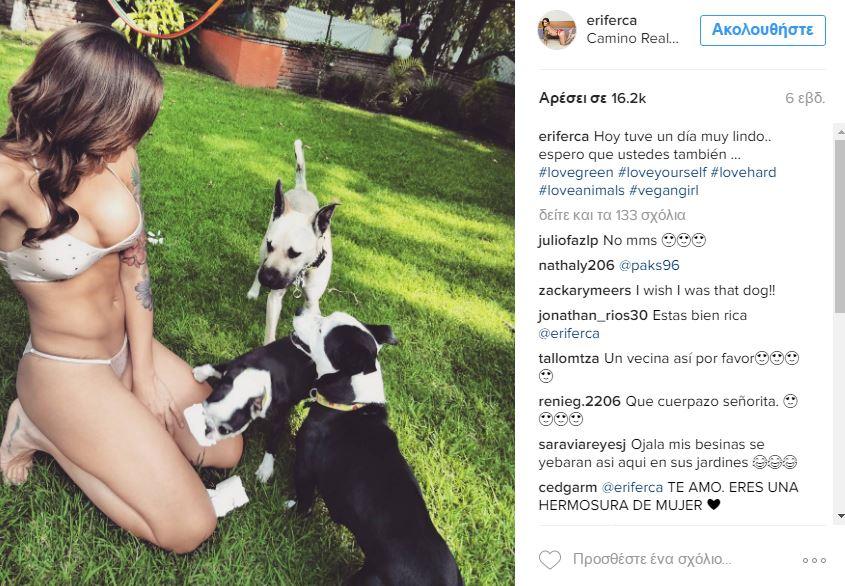
Task: Open the #vegangirl hashtag
Action: [663, 190]
